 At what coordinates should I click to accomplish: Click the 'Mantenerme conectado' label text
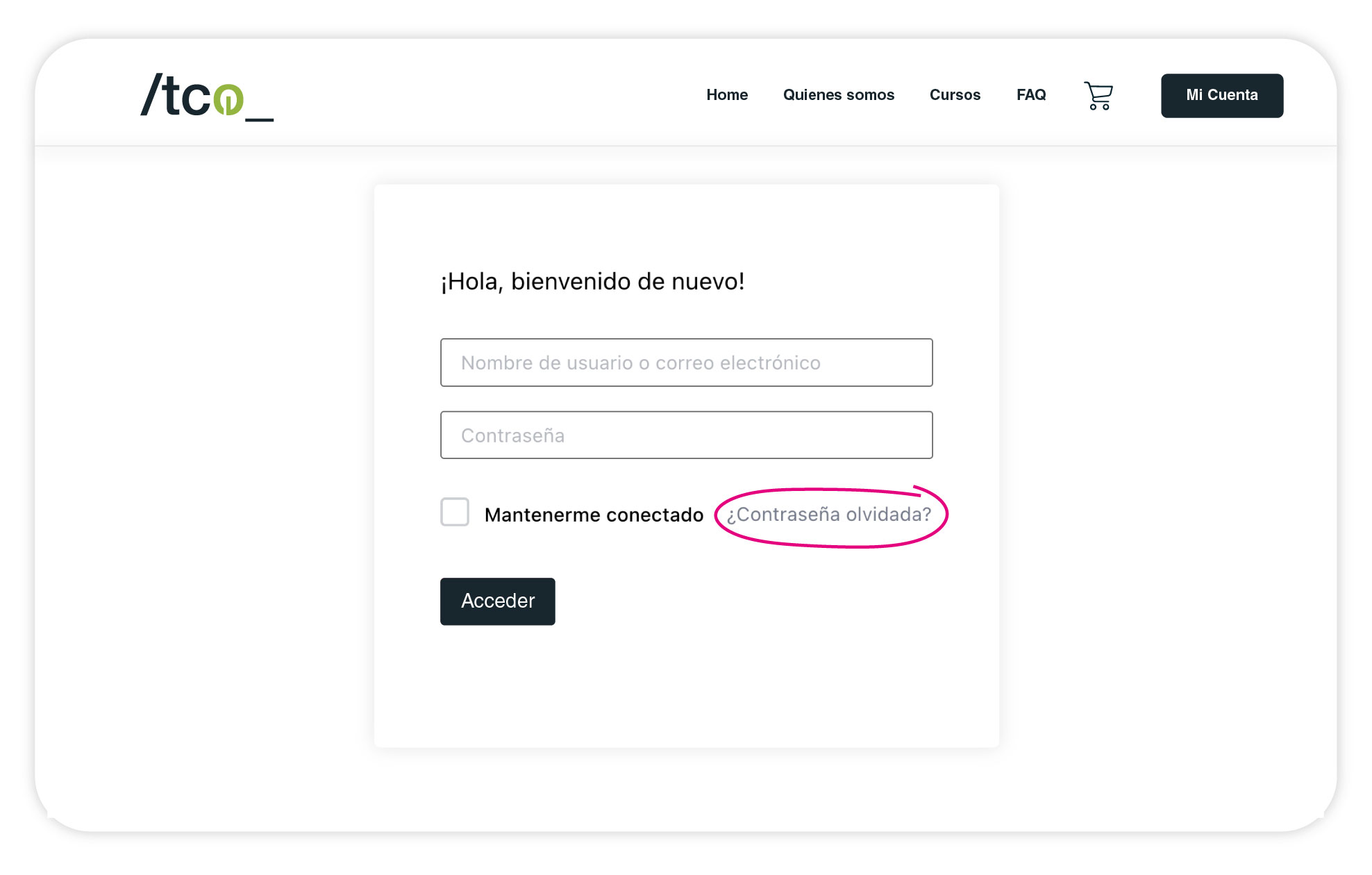(x=594, y=515)
